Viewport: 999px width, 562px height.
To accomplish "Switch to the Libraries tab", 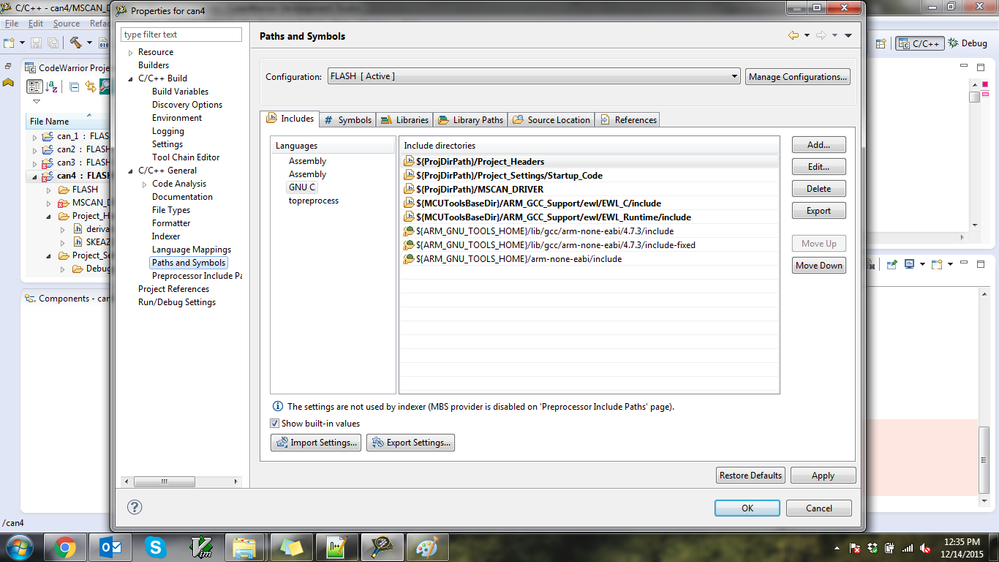I will click(x=405, y=120).
